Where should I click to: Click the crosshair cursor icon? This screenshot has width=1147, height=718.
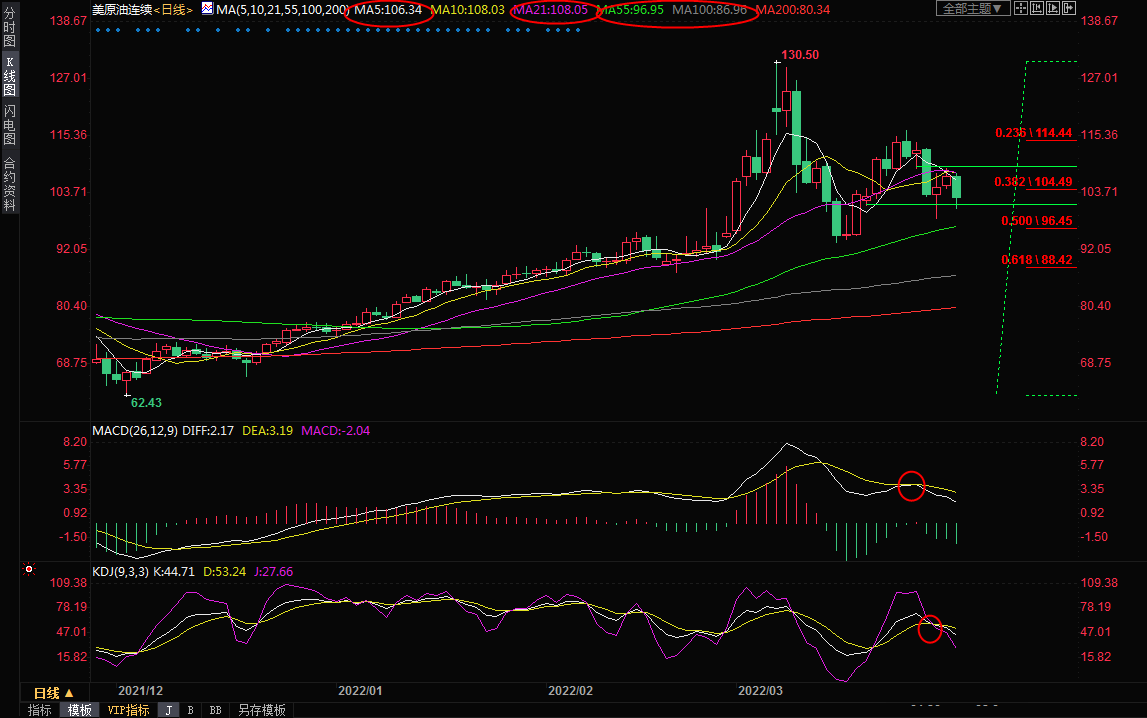pyautogui.click(x=1021, y=8)
